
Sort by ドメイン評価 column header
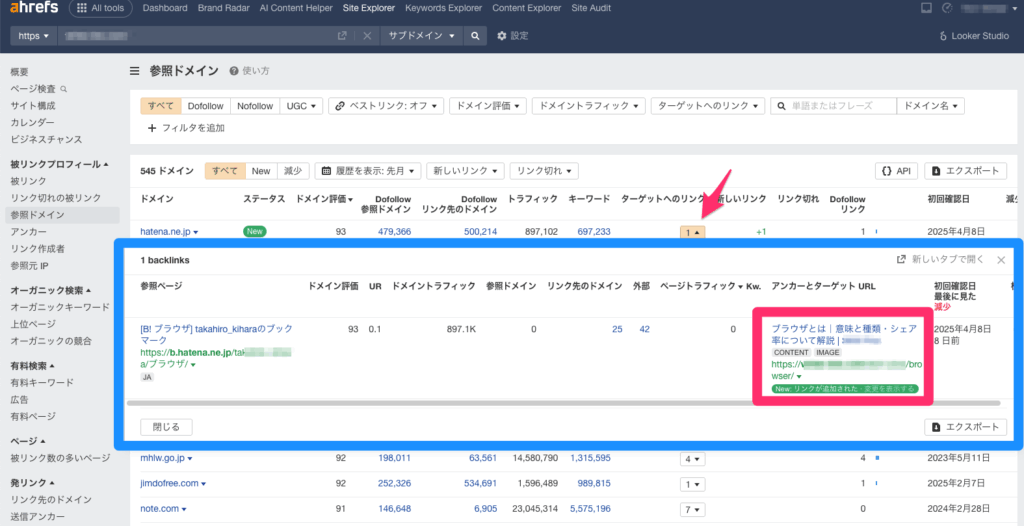(324, 199)
